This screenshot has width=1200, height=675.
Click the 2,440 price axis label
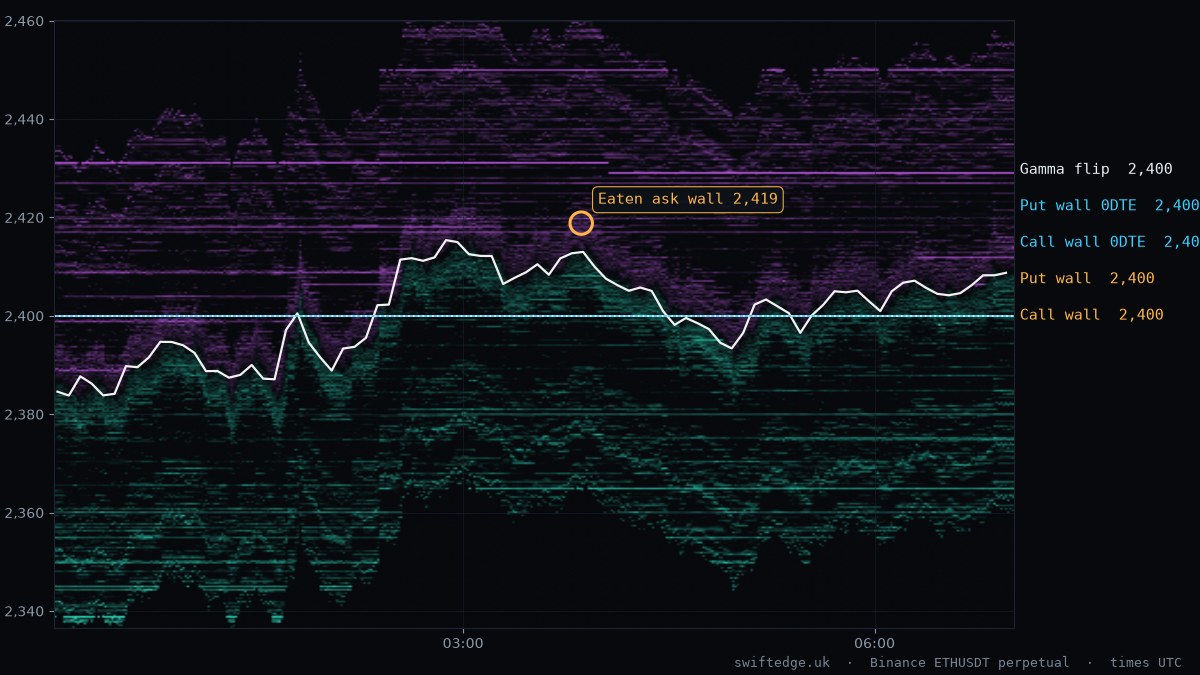[x=24, y=120]
